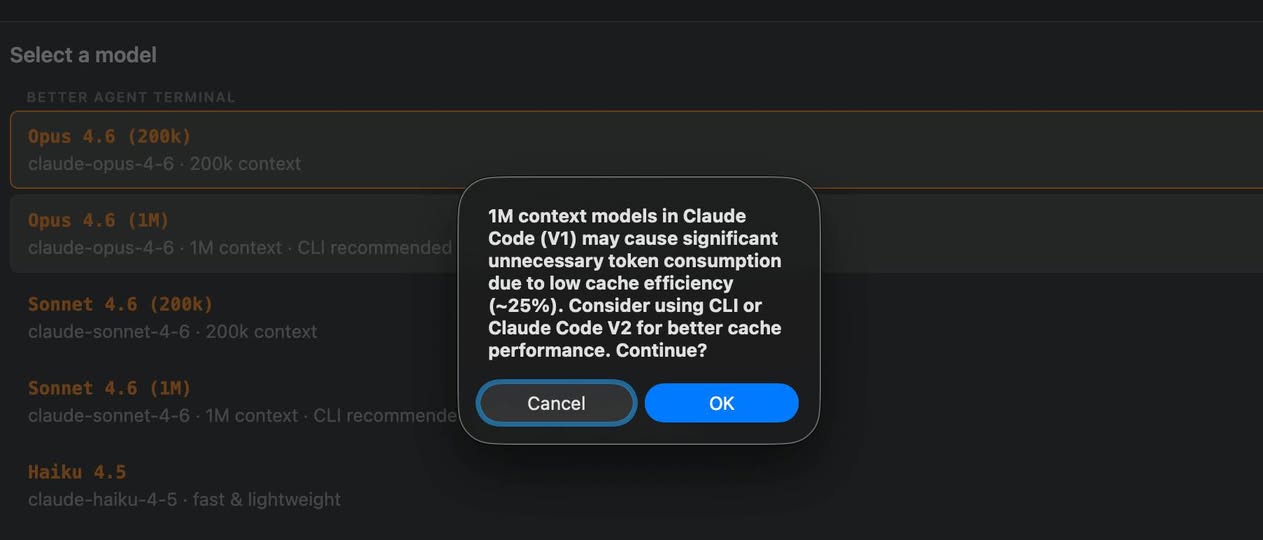1263x540 pixels.
Task: Click the "Continue?" text in the dialog
Action: click(661, 351)
